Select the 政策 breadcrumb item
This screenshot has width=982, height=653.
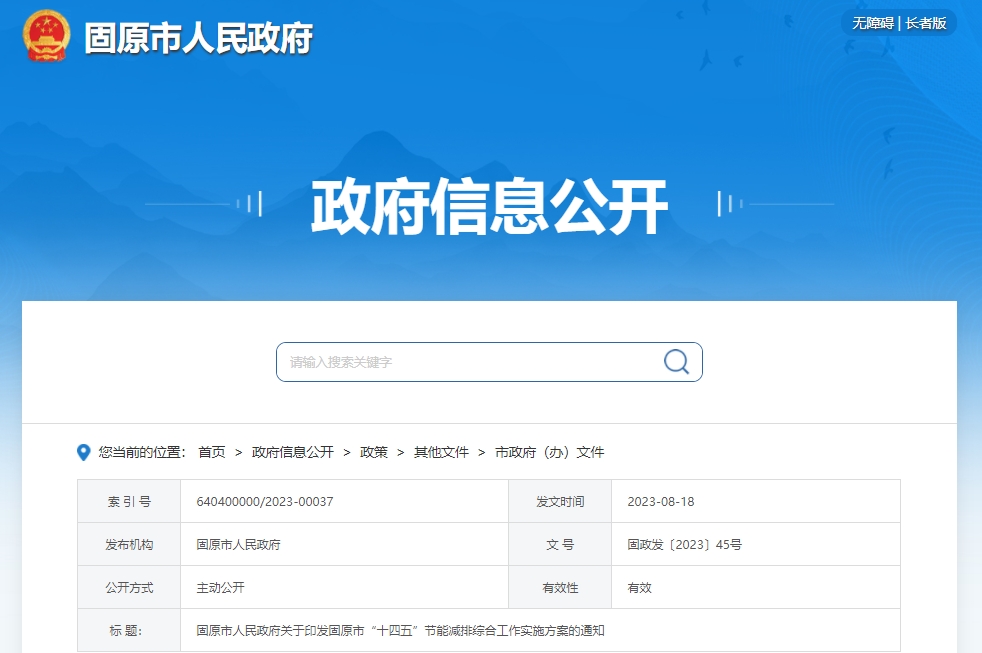pos(374,453)
